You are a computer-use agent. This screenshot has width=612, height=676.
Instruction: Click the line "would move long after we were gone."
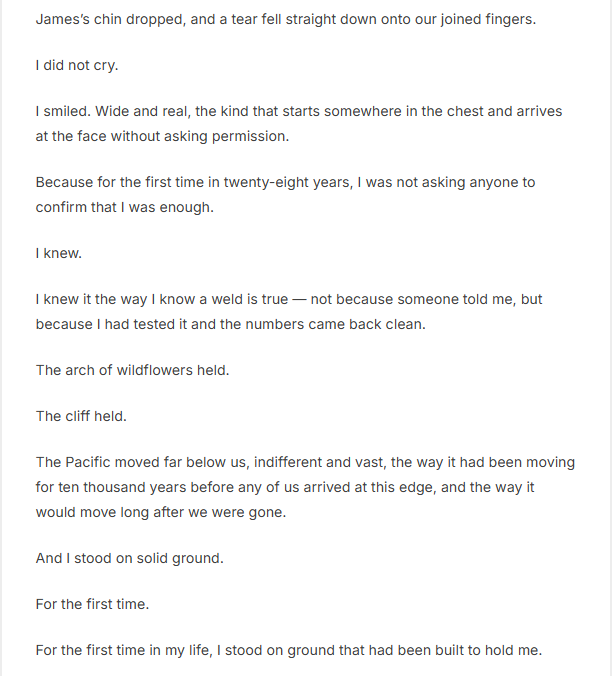(x=160, y=511)
